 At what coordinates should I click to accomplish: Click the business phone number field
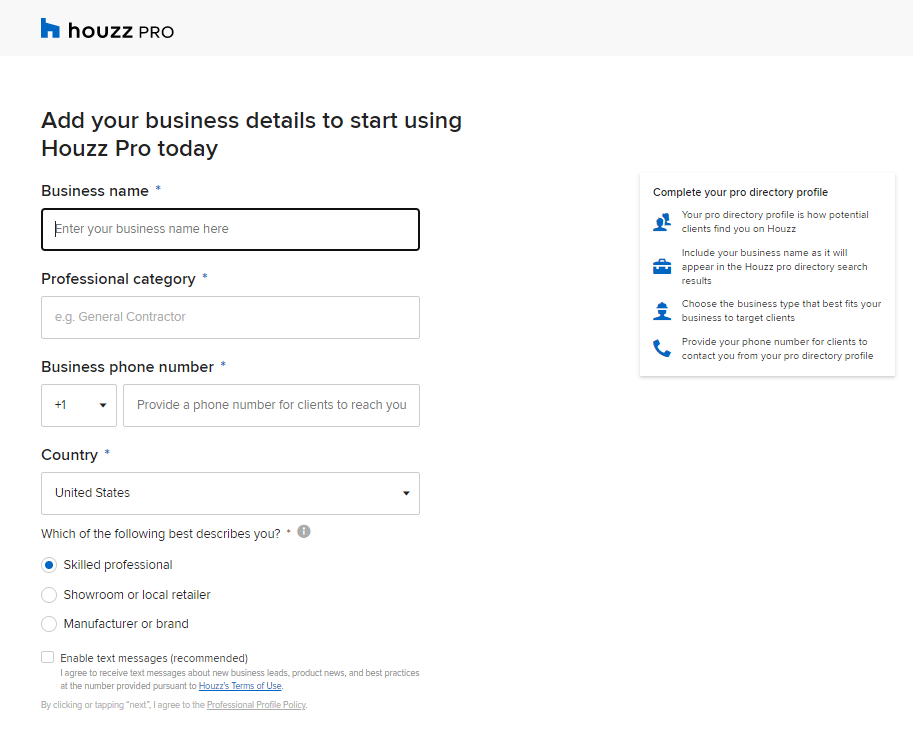tap(271, 405)
